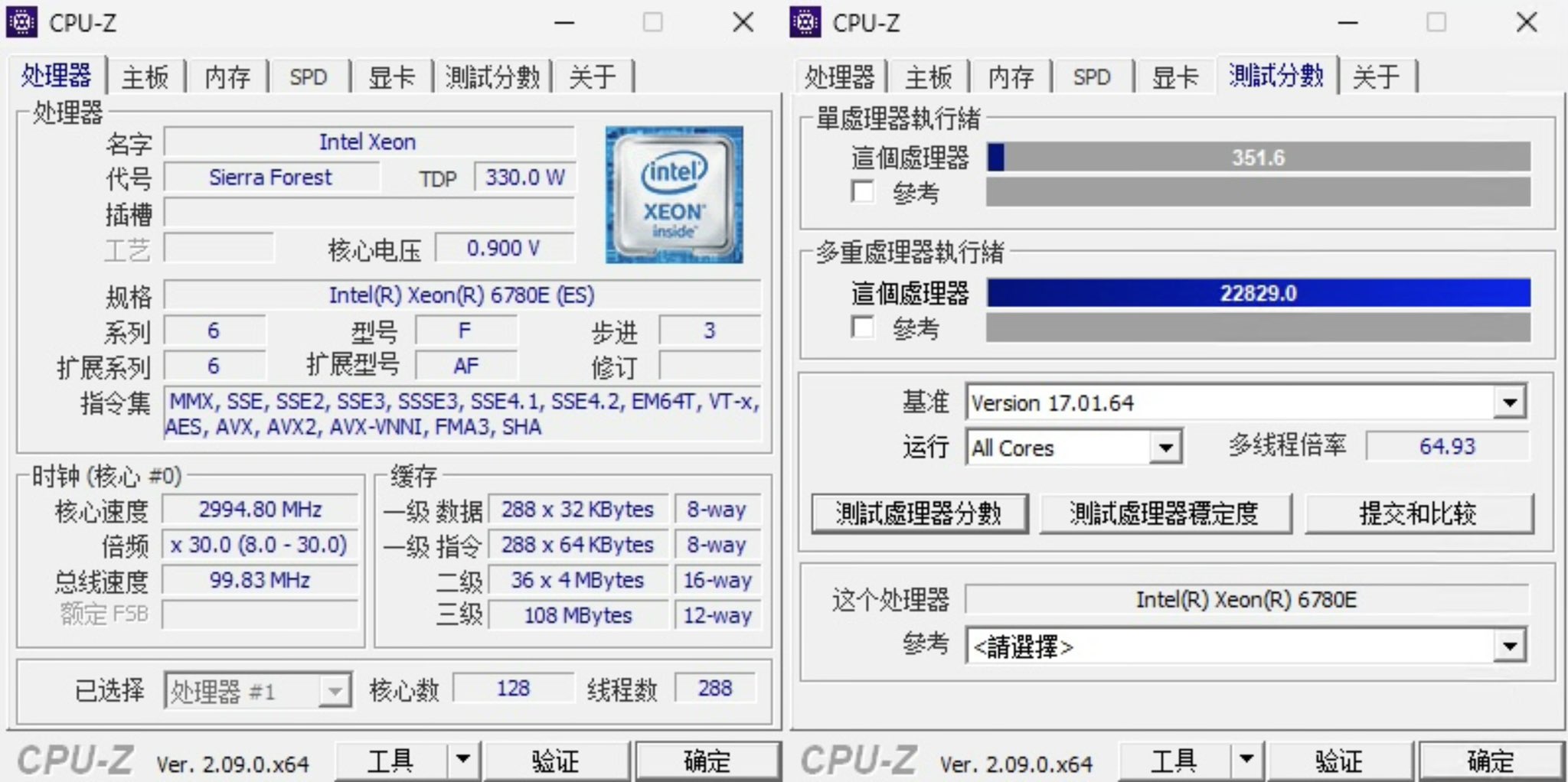Click core voltage value 0.900 V
The width and height of the screenshot is (1568, 782).
pyautogui.click(x=504, y=248)
